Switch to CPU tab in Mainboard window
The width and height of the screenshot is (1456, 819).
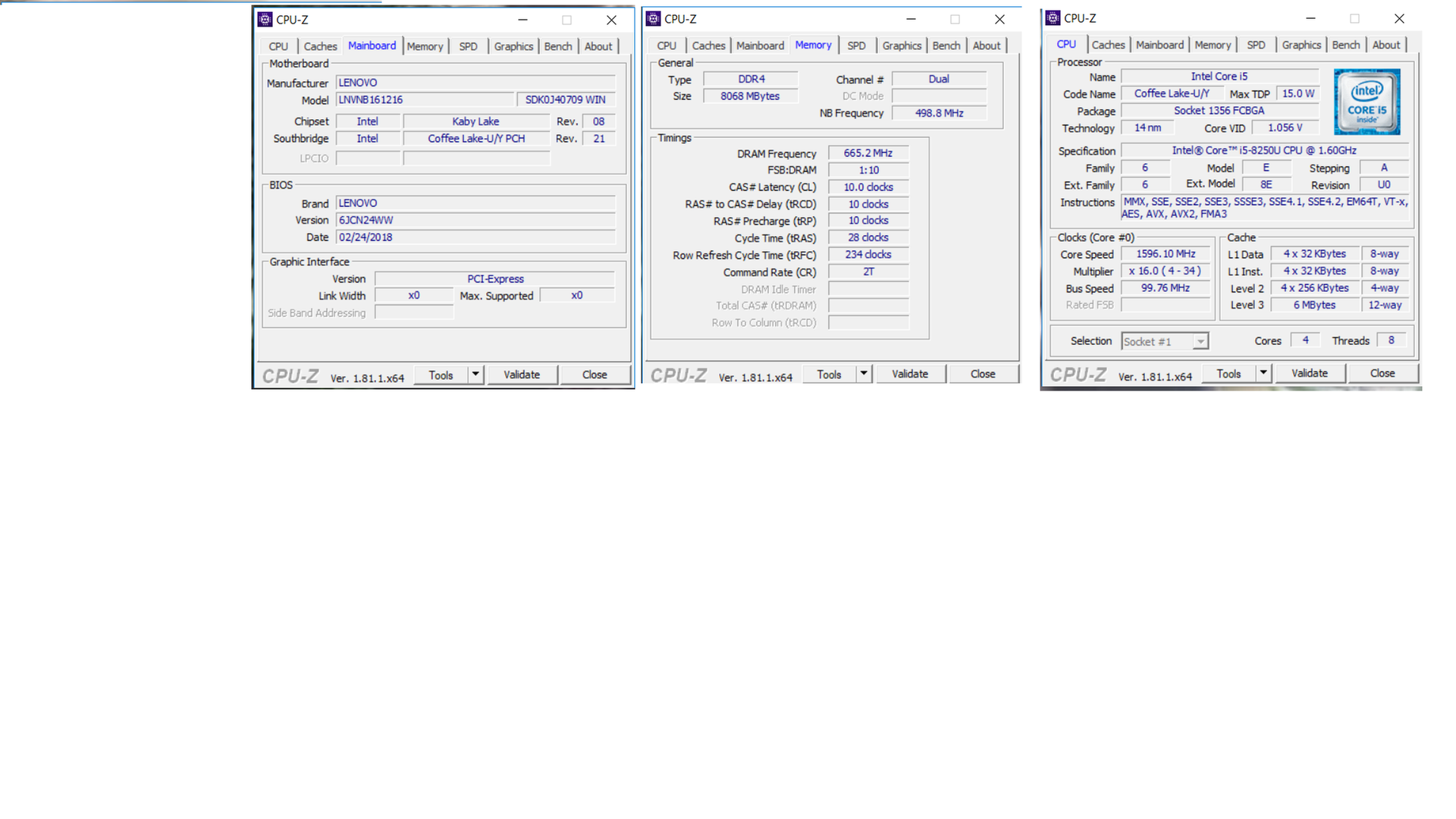click(278, 46)
